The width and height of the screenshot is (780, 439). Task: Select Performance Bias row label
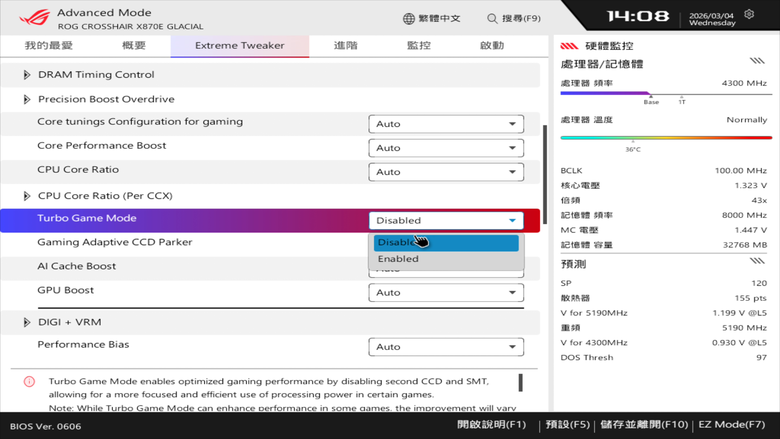(83, 345)
